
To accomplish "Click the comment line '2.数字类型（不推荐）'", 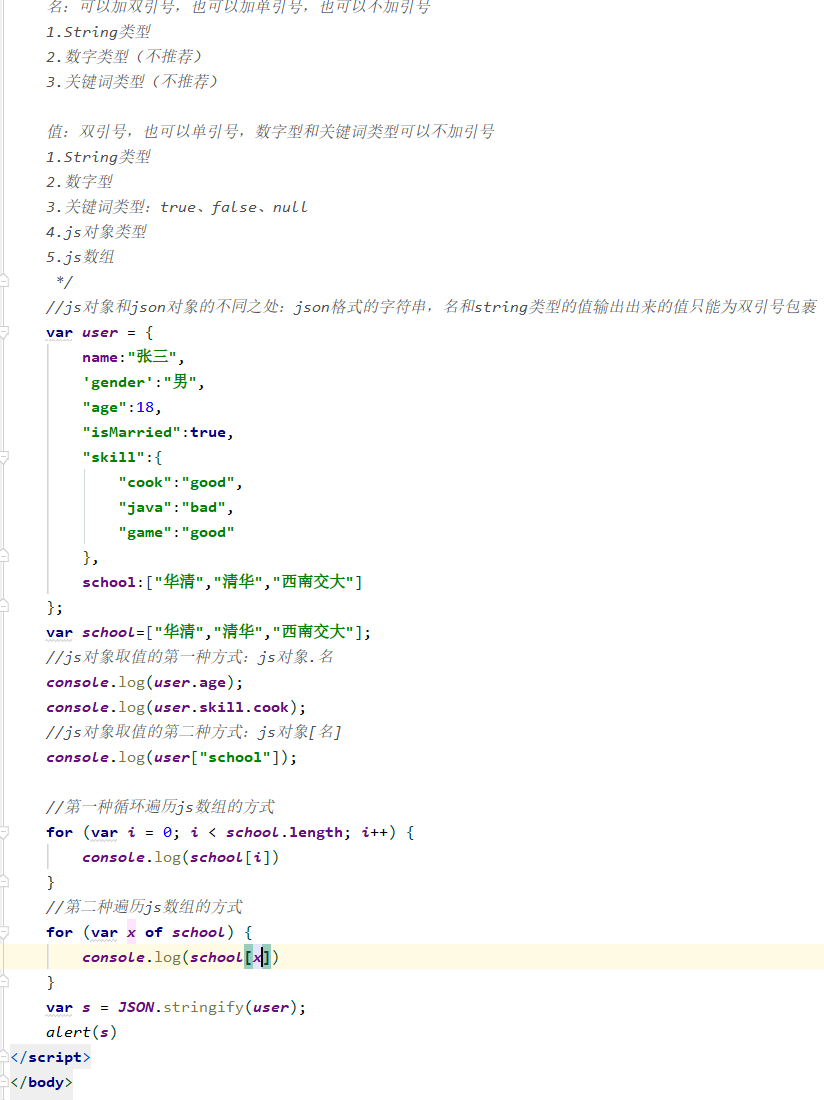I will (x=124, y=57).
